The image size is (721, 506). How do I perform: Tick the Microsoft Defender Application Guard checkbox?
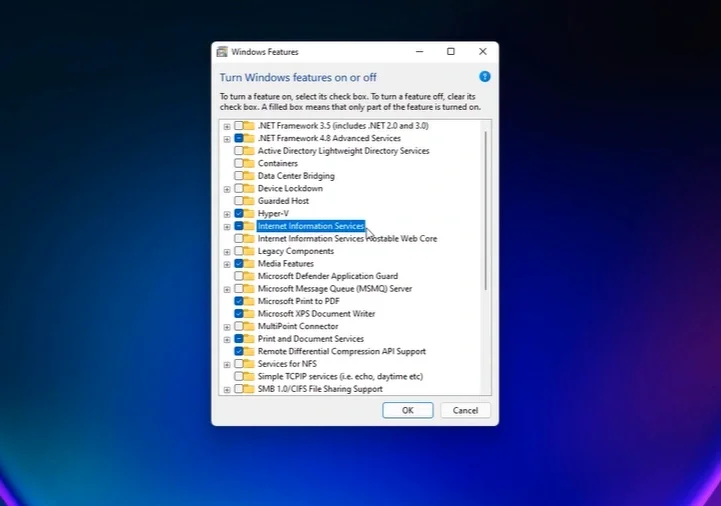coord(239,276)
